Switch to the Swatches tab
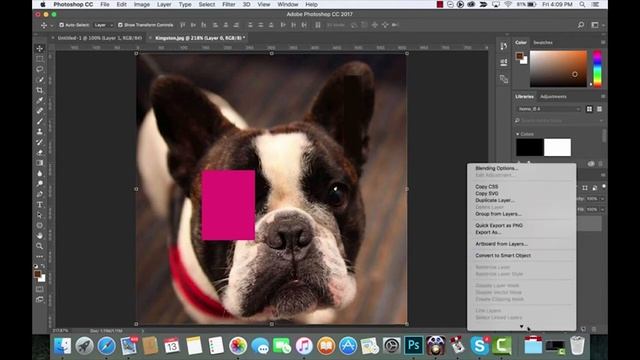 (x=543, y=42)
